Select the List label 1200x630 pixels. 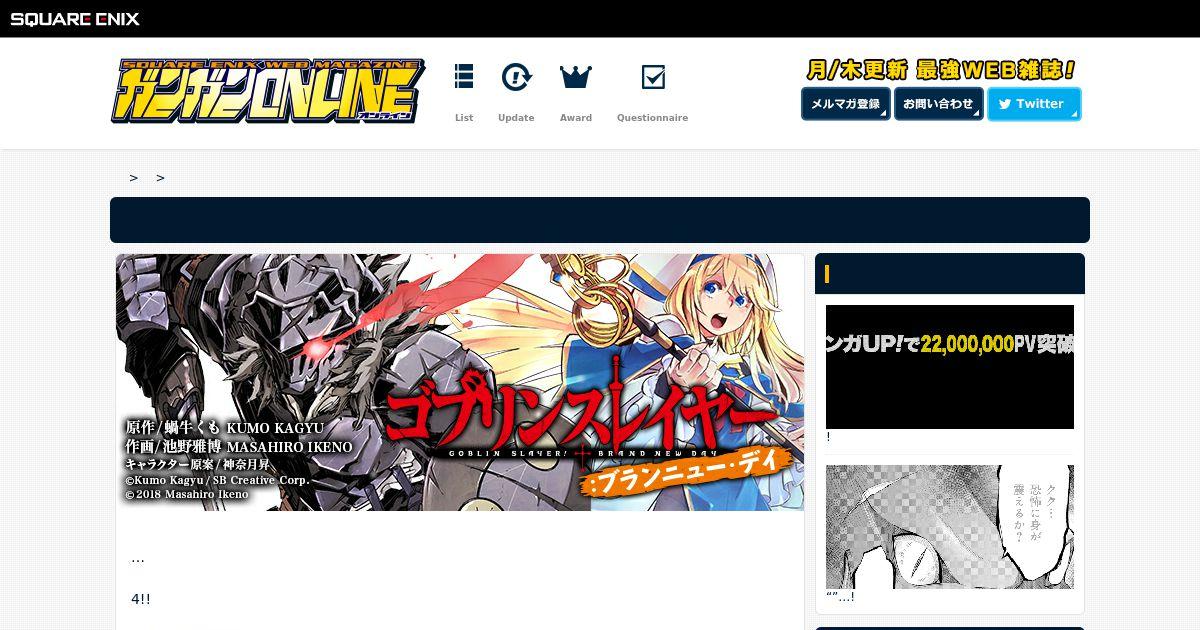pyautogui.click(x=464, y=118)
